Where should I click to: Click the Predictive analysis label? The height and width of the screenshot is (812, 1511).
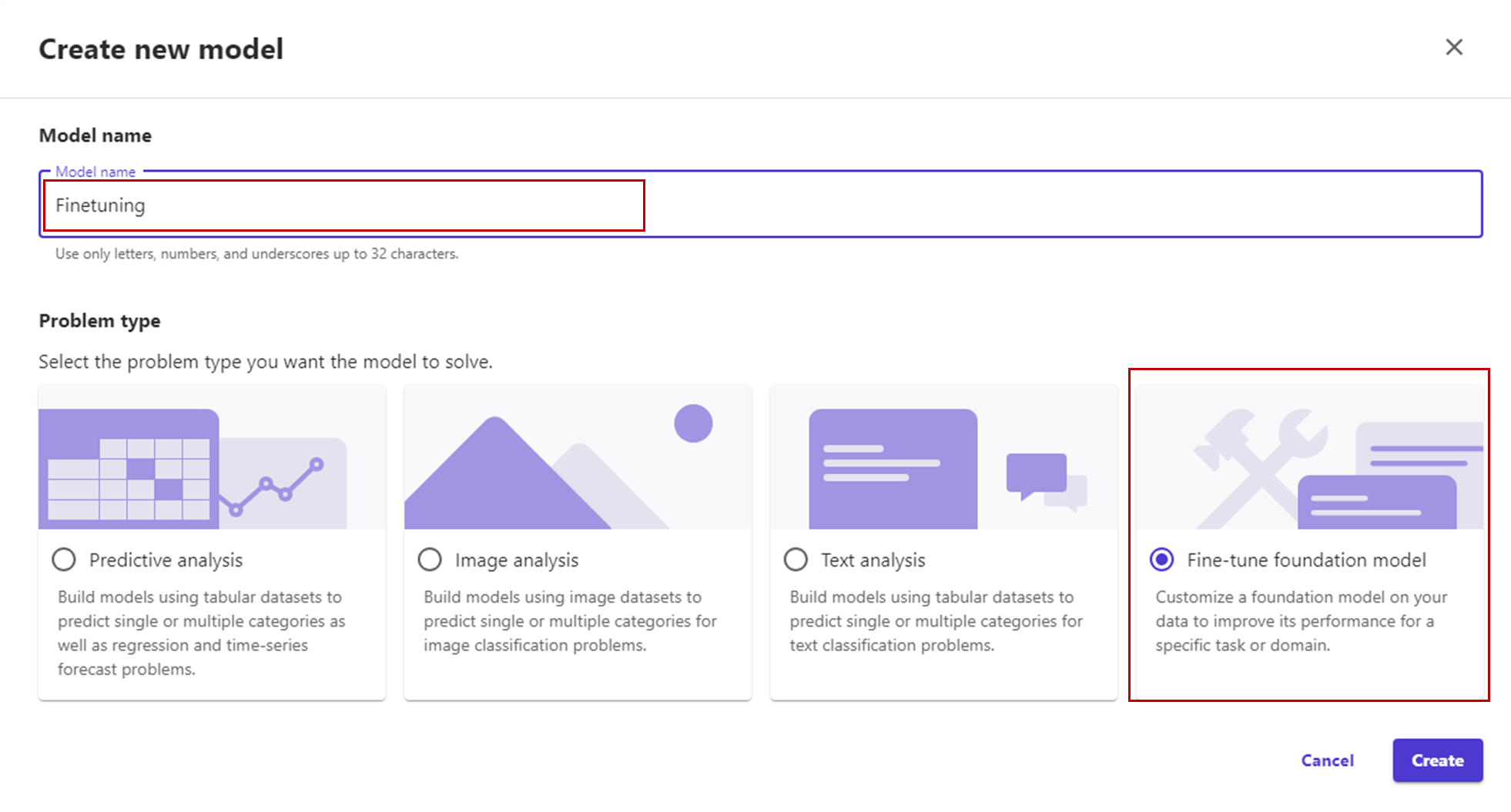(166, 560)
